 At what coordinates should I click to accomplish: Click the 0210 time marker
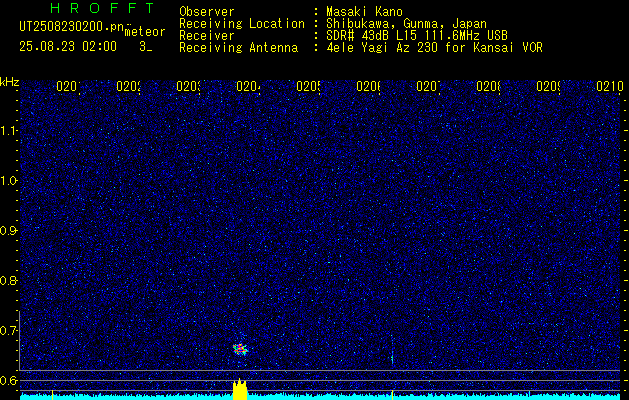pos(610,86)
